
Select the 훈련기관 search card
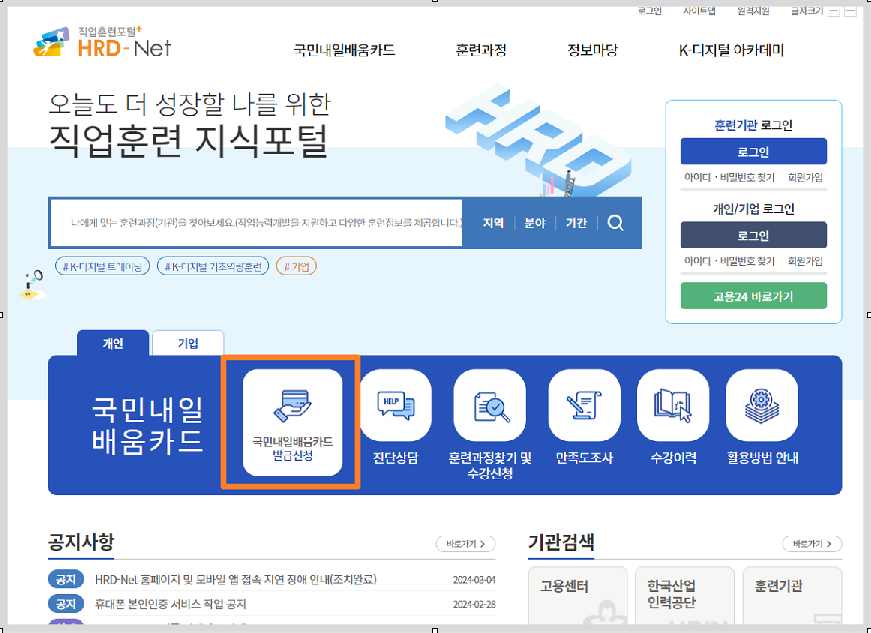tap(792, 595)
